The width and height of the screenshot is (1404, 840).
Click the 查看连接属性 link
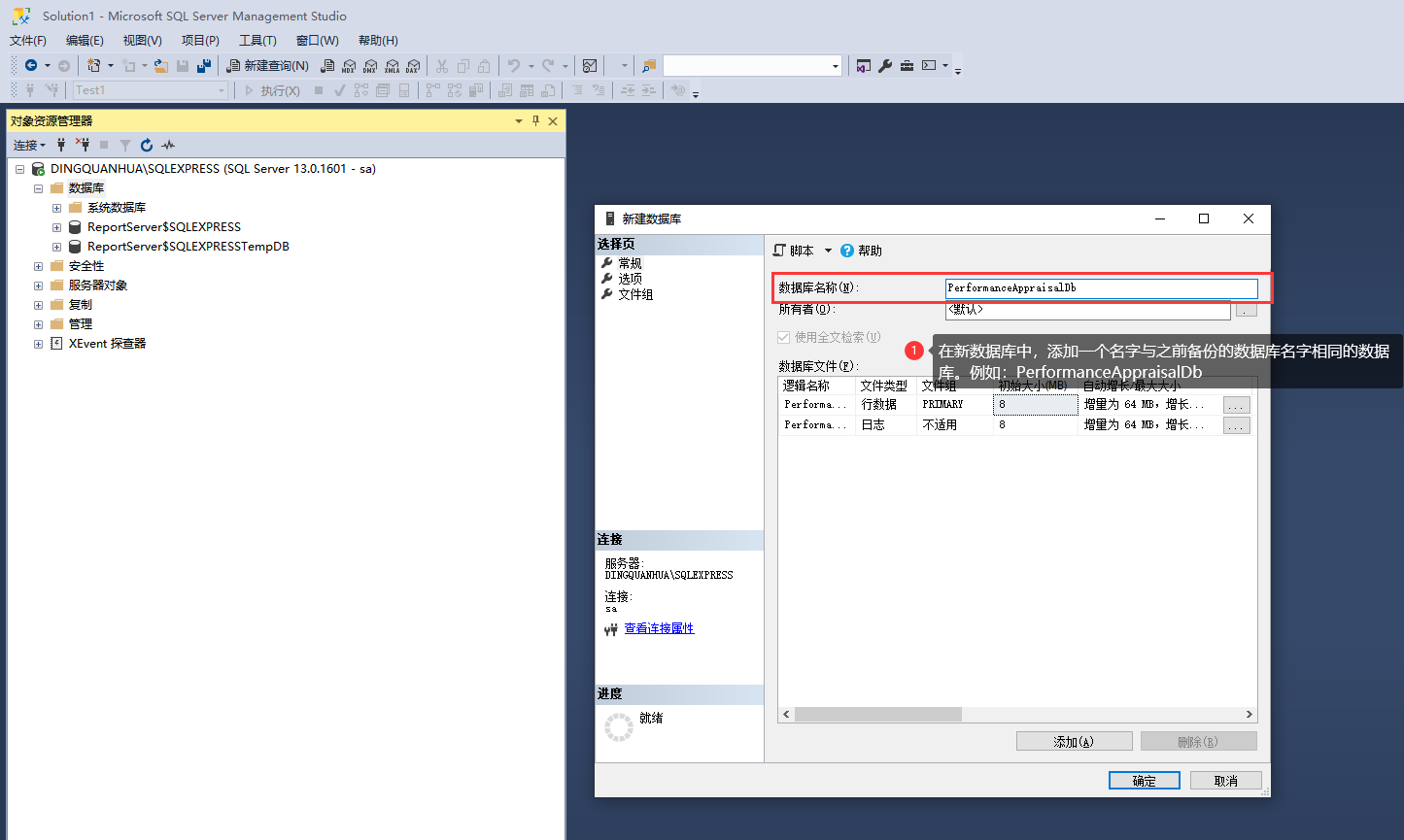click(660, 628)
